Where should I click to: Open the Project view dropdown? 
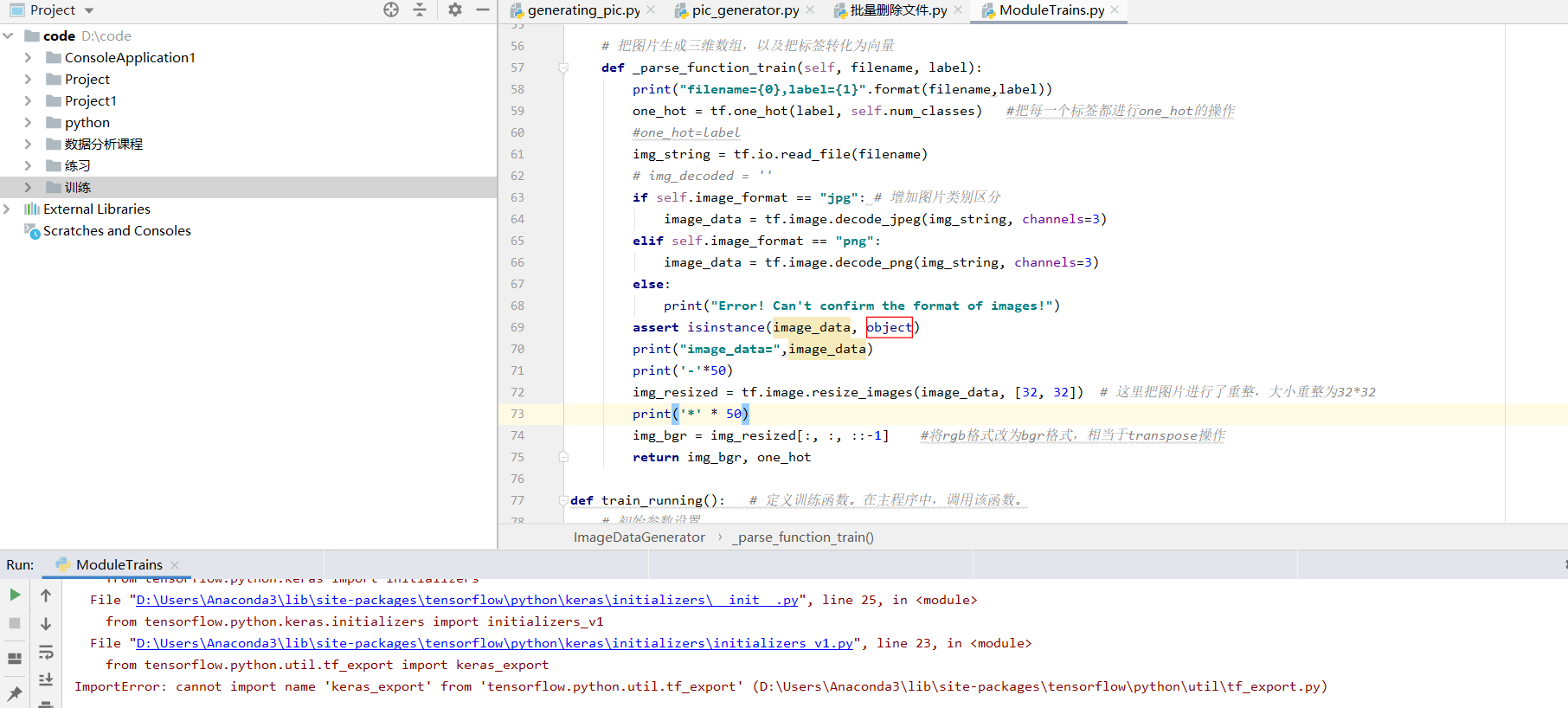(x=89, y=10)
